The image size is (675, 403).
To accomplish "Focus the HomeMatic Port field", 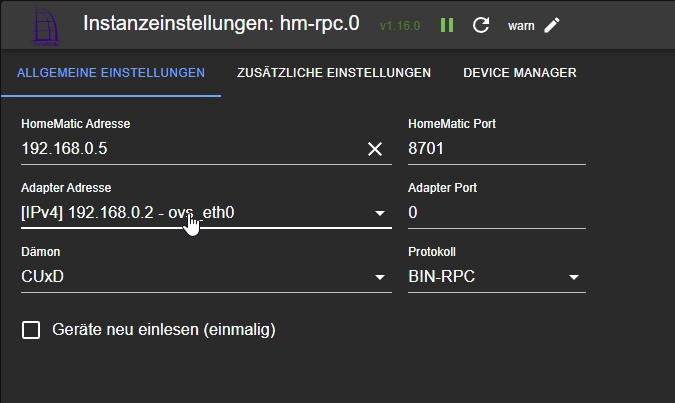I will pyautogui.click(x=496, y=149).
